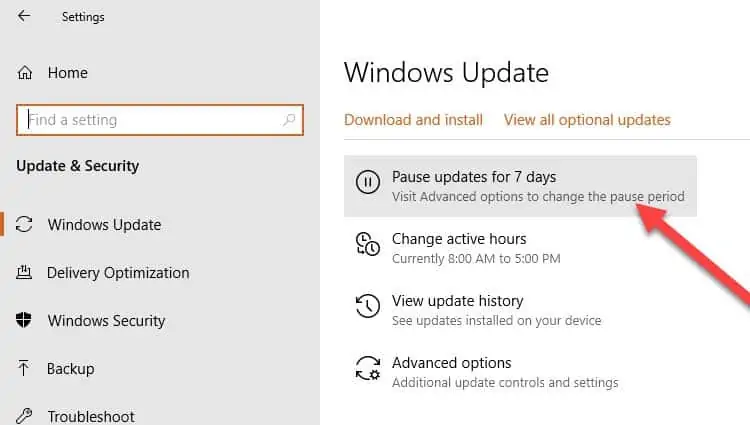Screen dimensions: 750x425
Task: Select Pause updates for 7 days
Action: click(474, 177)
